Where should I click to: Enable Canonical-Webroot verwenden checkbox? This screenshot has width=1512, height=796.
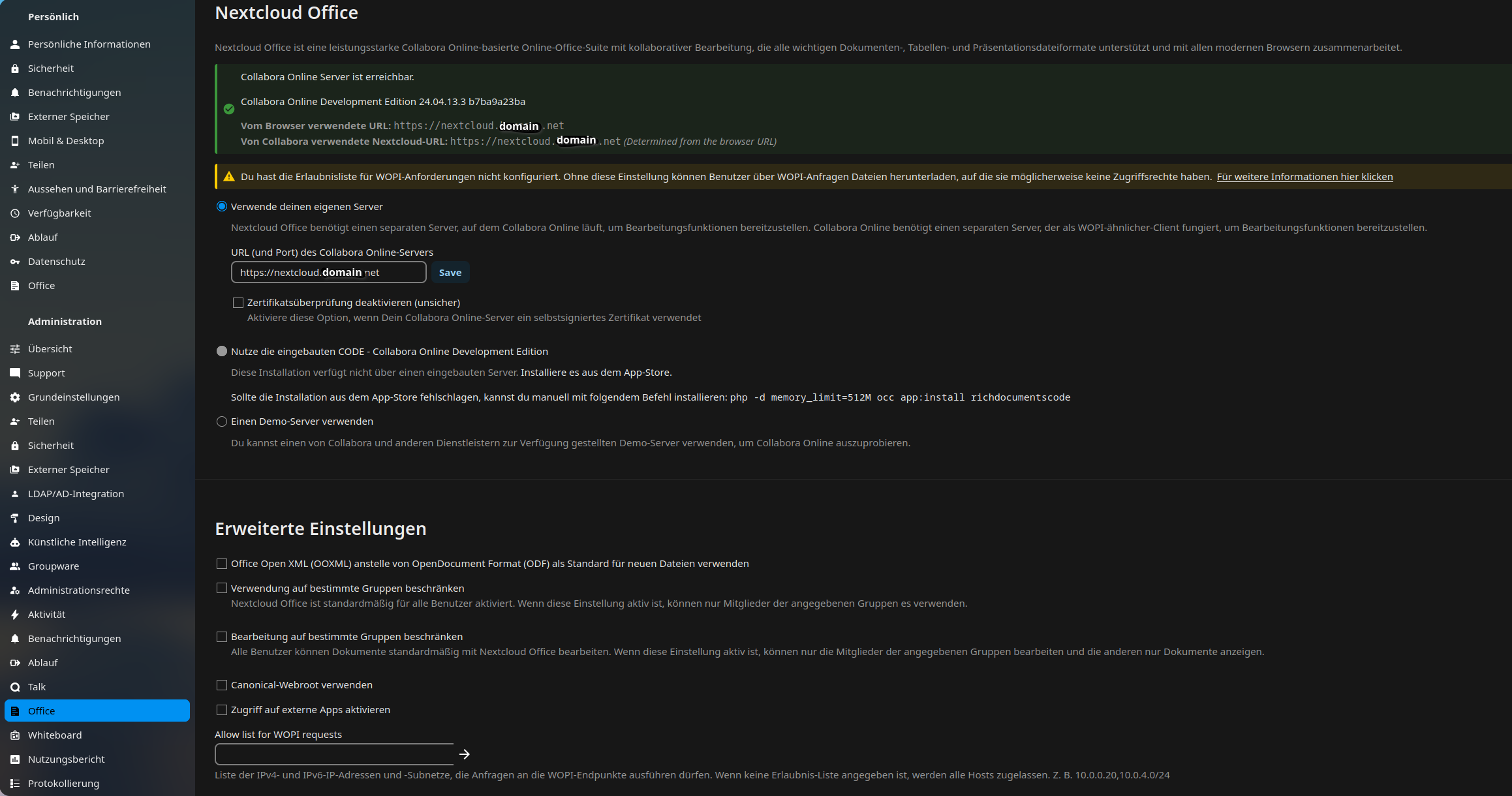click(x=222, y=685)
